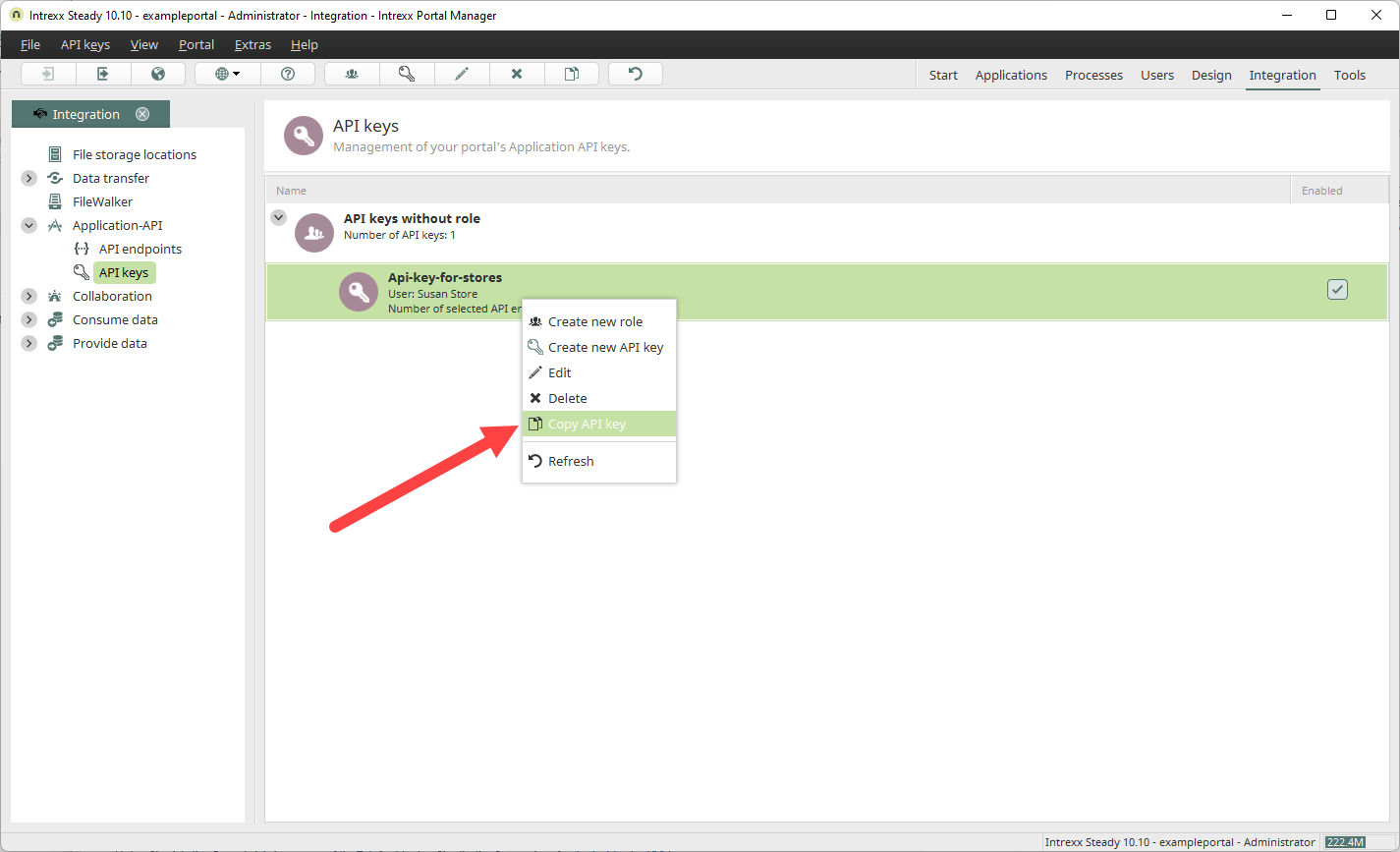Select FileWalker in the tree
This screenshot has height=852, width=1400.
click(x=102, y=201)
